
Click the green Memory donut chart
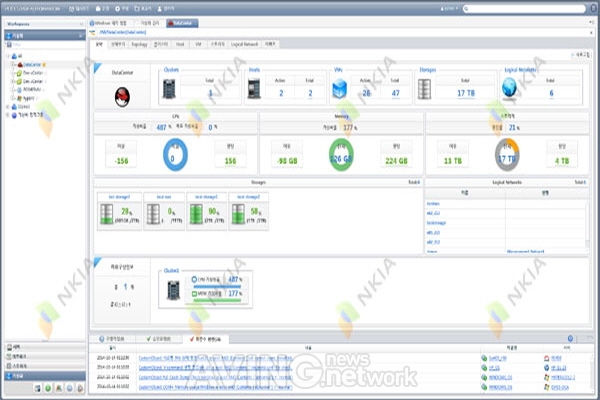[341, 155]
